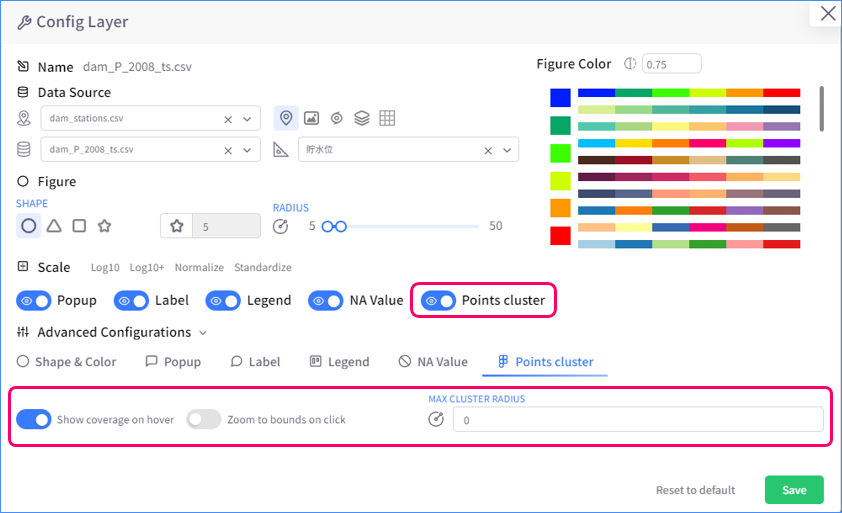Select the map marker display mode icon

286,118
